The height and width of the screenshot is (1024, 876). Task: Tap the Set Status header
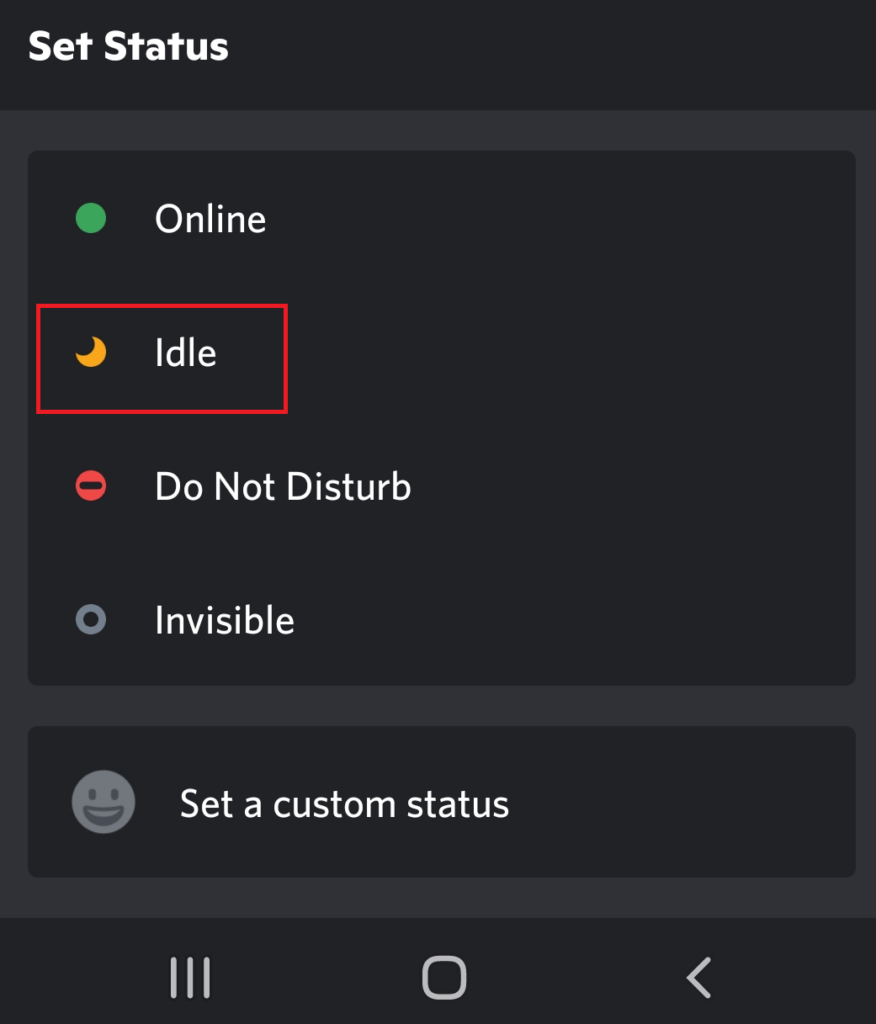(x=129, y=45)
